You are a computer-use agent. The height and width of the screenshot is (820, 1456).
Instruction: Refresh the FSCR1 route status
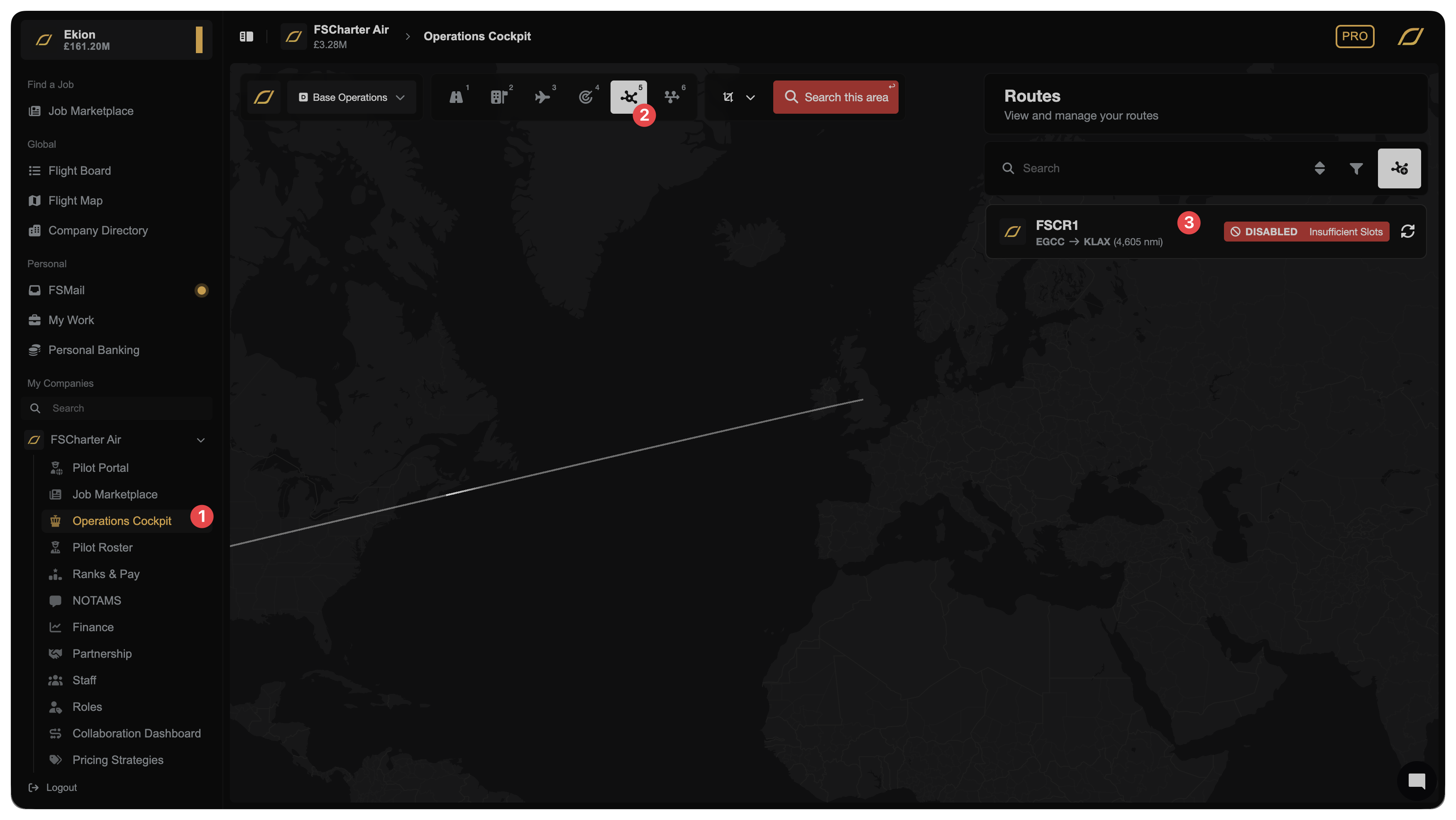click(x=1407, y=232)
